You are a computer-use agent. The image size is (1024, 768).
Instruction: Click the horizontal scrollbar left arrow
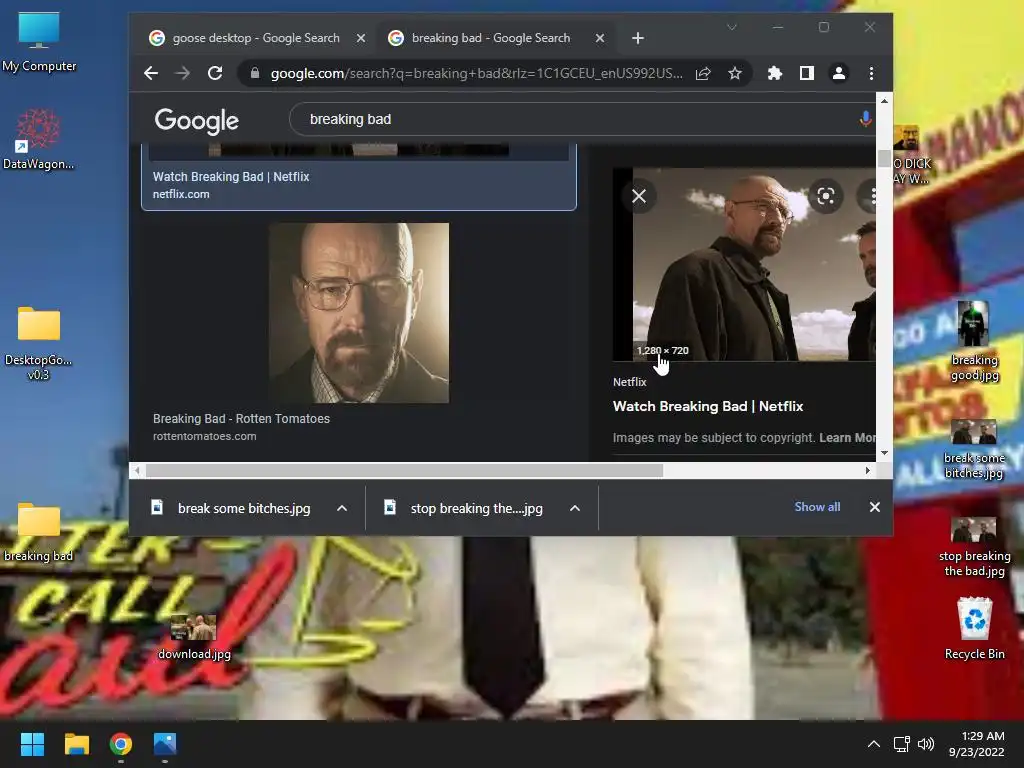tap(136, 471)
